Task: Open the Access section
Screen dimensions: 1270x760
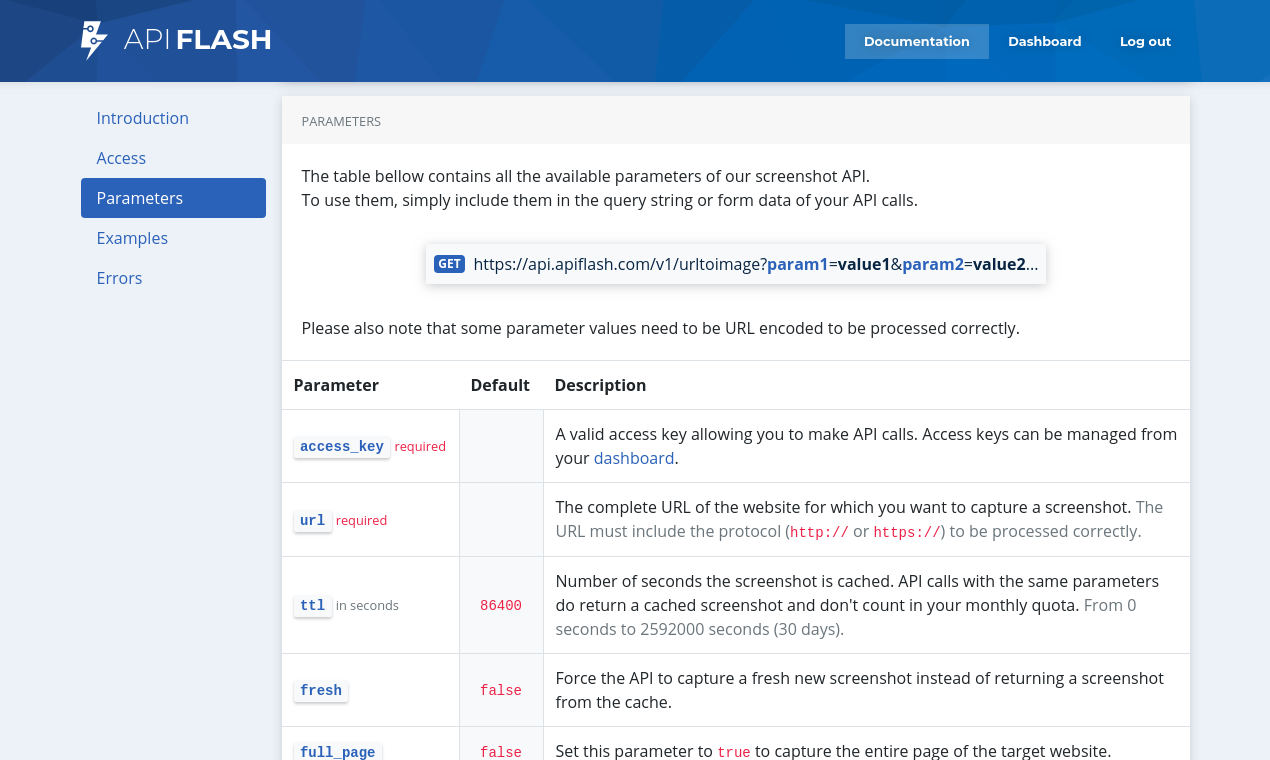Action: 121,158
